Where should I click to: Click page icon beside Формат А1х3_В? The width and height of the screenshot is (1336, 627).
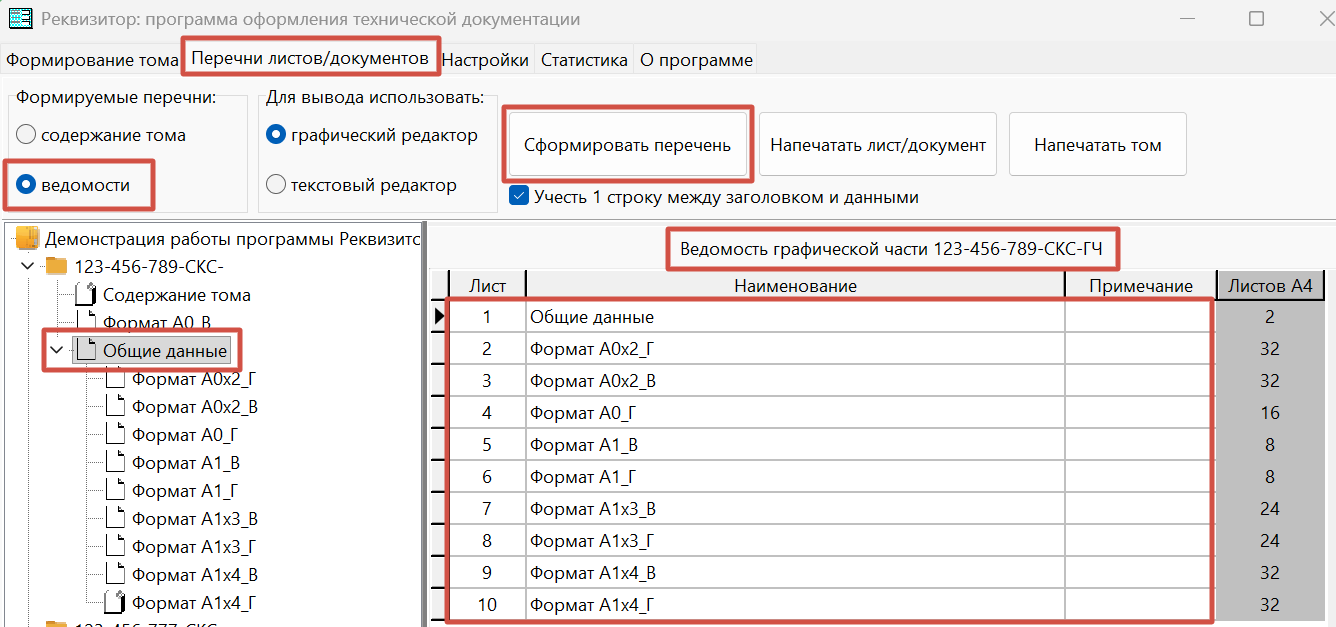tap(116, 518)
